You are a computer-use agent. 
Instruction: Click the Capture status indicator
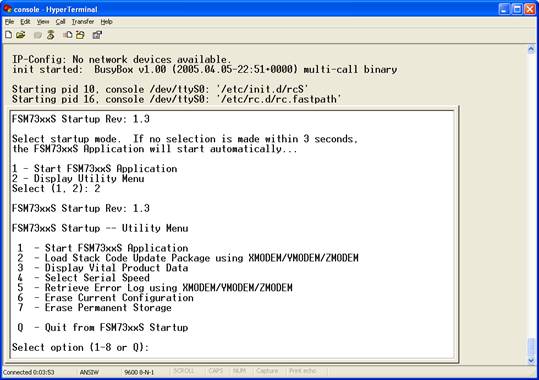(x=267, y=371)
